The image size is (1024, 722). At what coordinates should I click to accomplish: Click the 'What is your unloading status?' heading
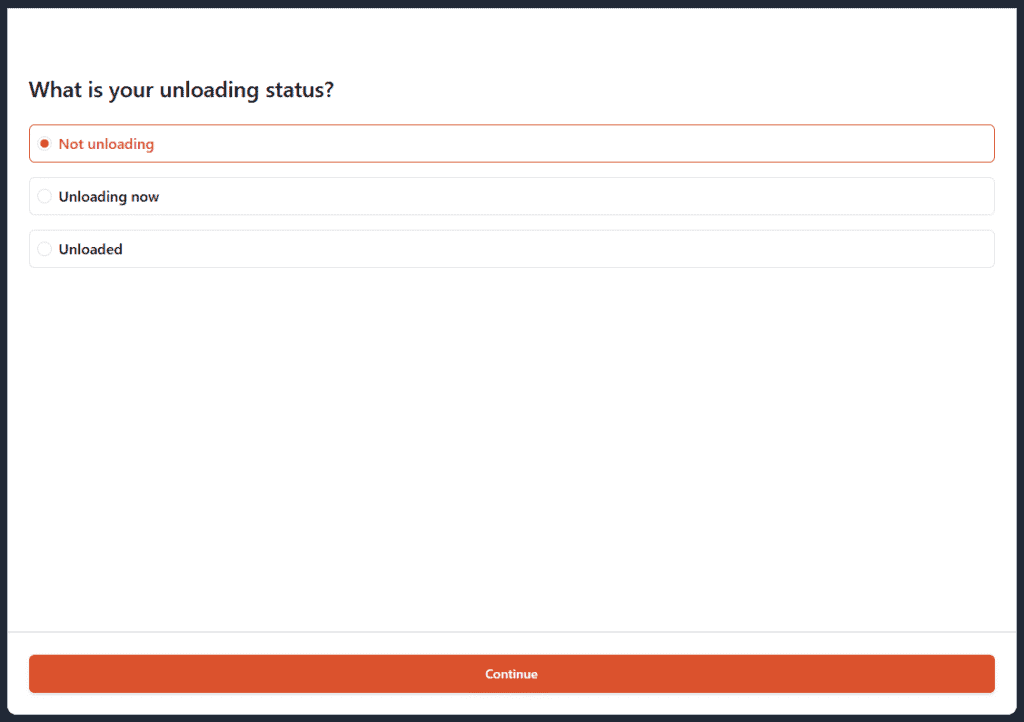click(x=181, y=90)
